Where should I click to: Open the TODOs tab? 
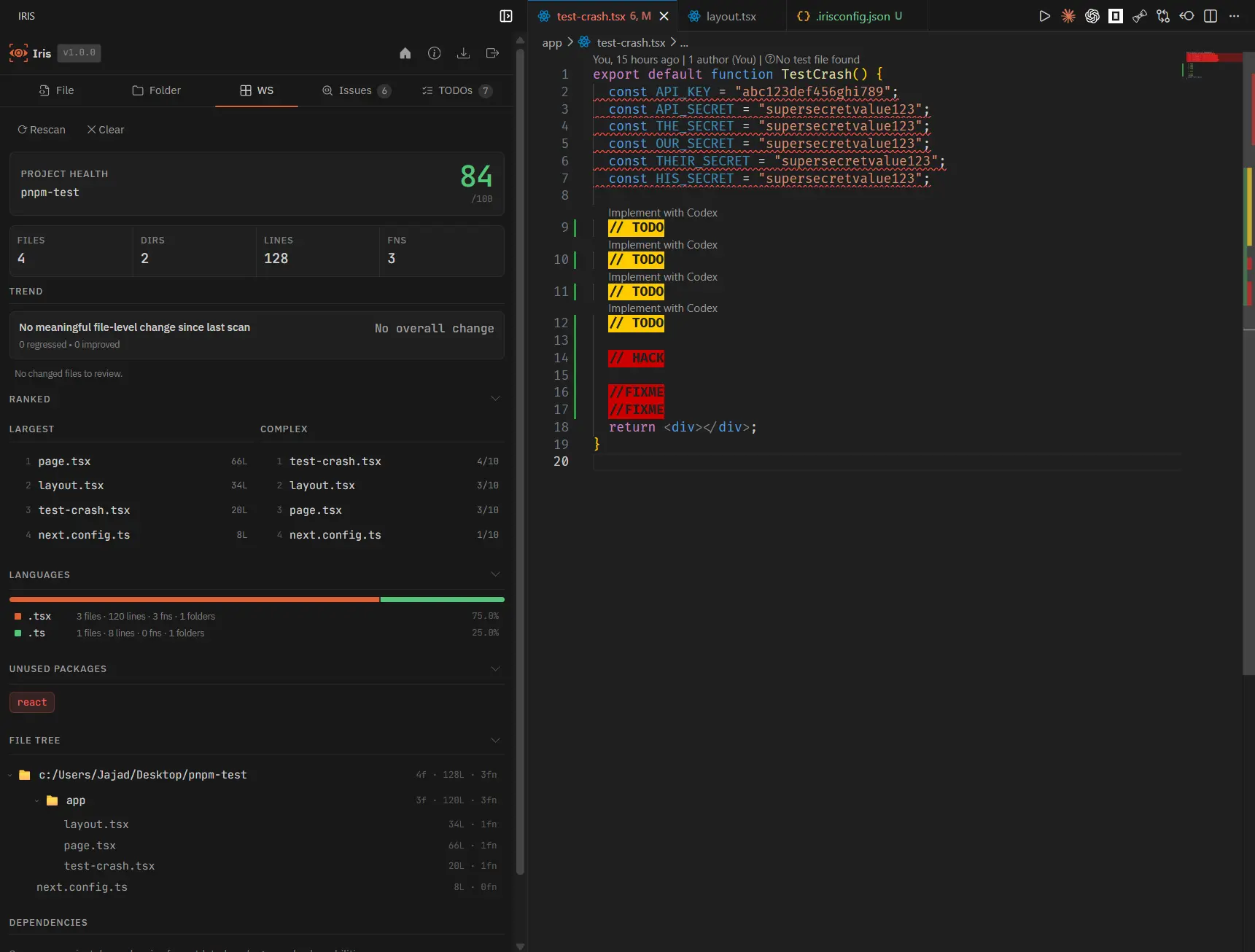(x=456, y=90)
